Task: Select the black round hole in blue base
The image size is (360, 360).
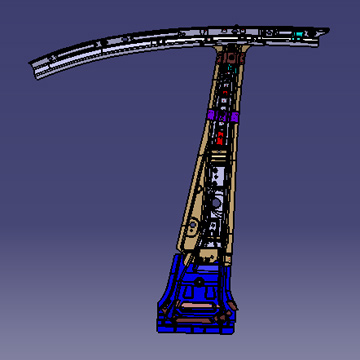Action: (199, 282)
